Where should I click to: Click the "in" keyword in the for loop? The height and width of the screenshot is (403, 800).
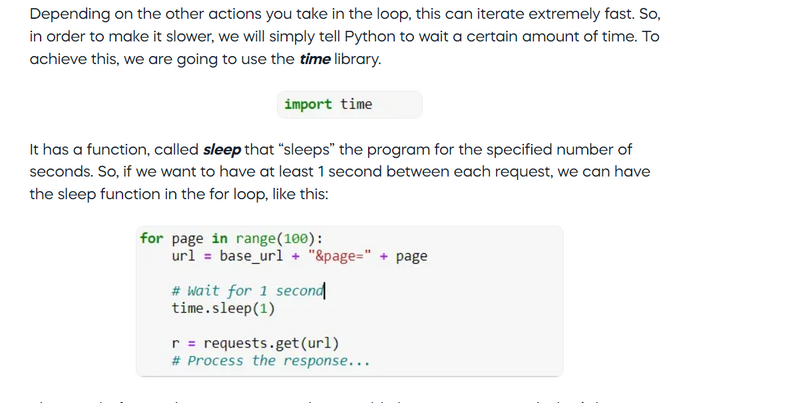pos(219,238)
